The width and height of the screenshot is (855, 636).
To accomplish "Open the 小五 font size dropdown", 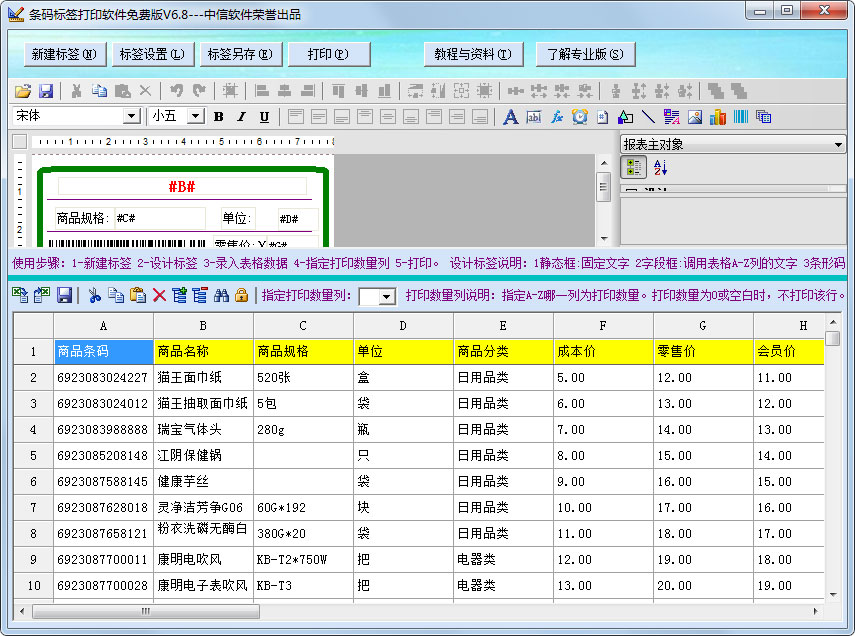I will pyautogui.click(x=195, y=116).
